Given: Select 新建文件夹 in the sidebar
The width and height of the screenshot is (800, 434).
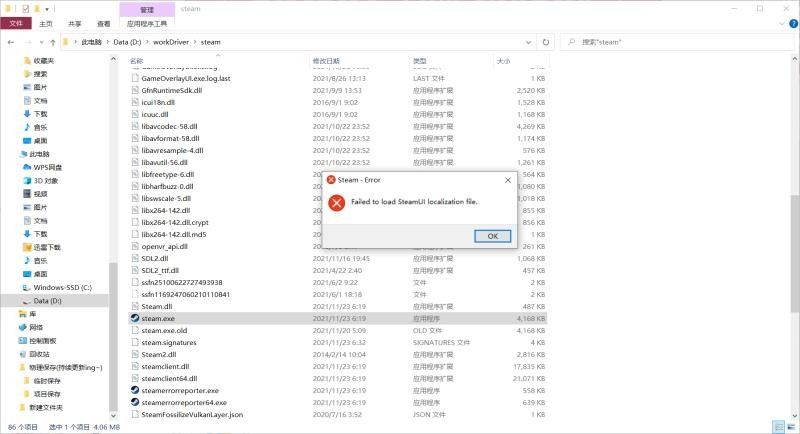Looking at the screenshot, I should point(46,407).
